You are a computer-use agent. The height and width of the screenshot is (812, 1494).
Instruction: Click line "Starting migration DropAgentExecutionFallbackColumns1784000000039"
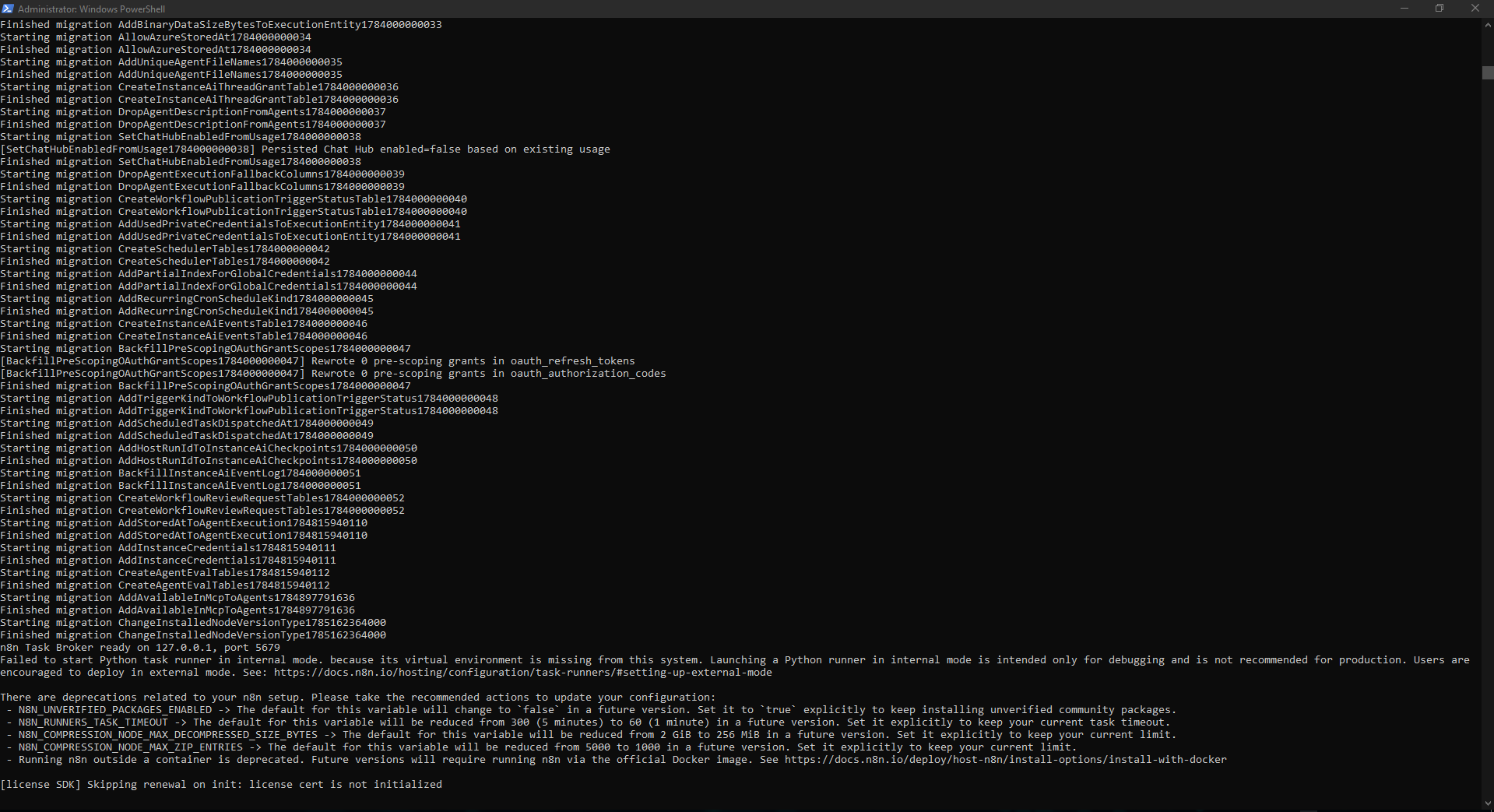point(202,174)
